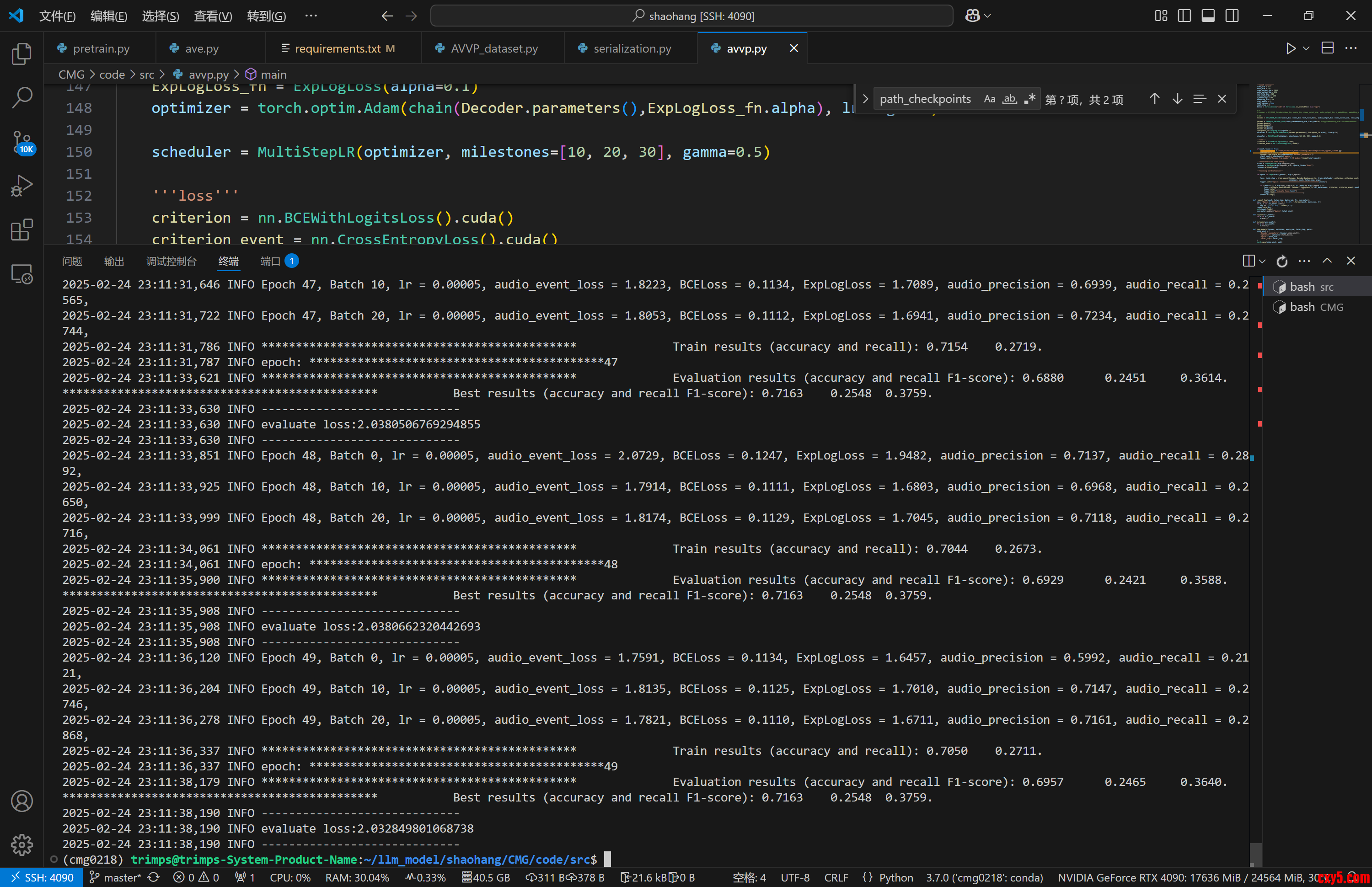Expand the replace row in find widget
This screenshot has width=1372, height=887.
pyautogui.click(x=865, y=99)
